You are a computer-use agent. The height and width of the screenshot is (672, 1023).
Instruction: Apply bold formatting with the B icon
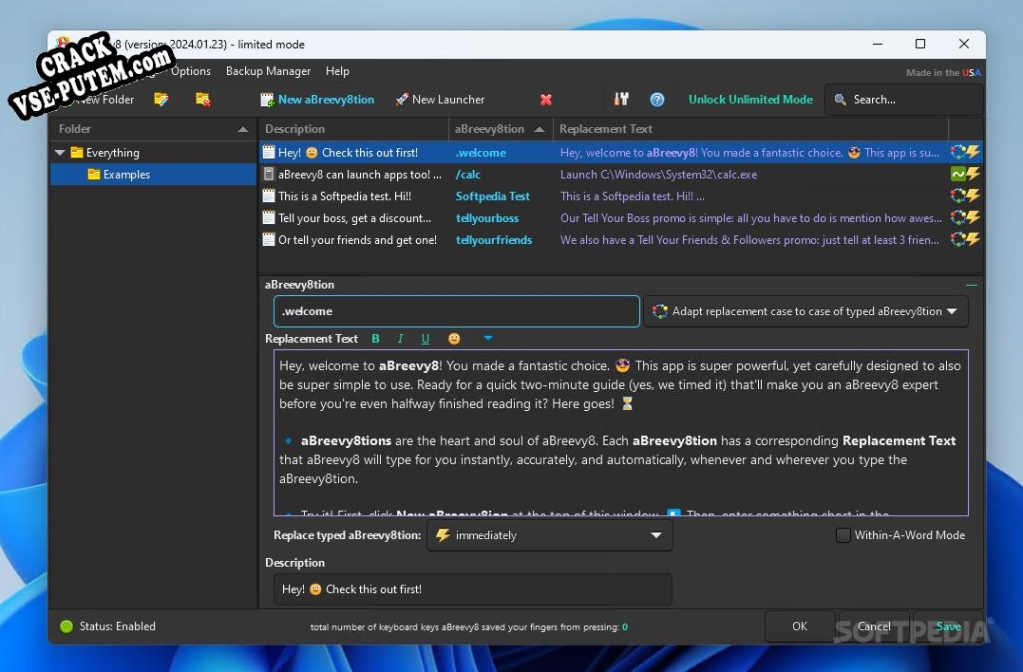point(375,339)
